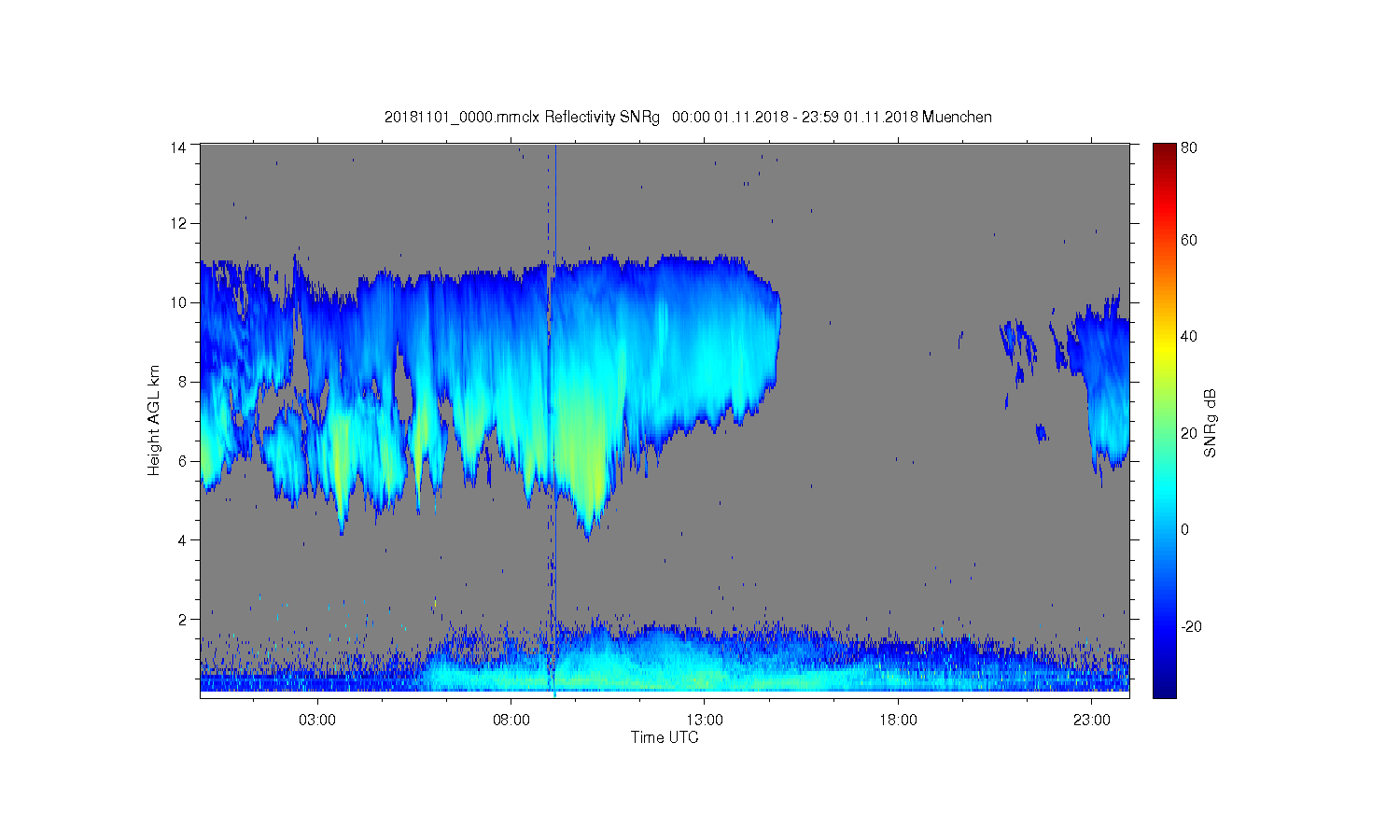Click the colorbar value 60

1189,240
